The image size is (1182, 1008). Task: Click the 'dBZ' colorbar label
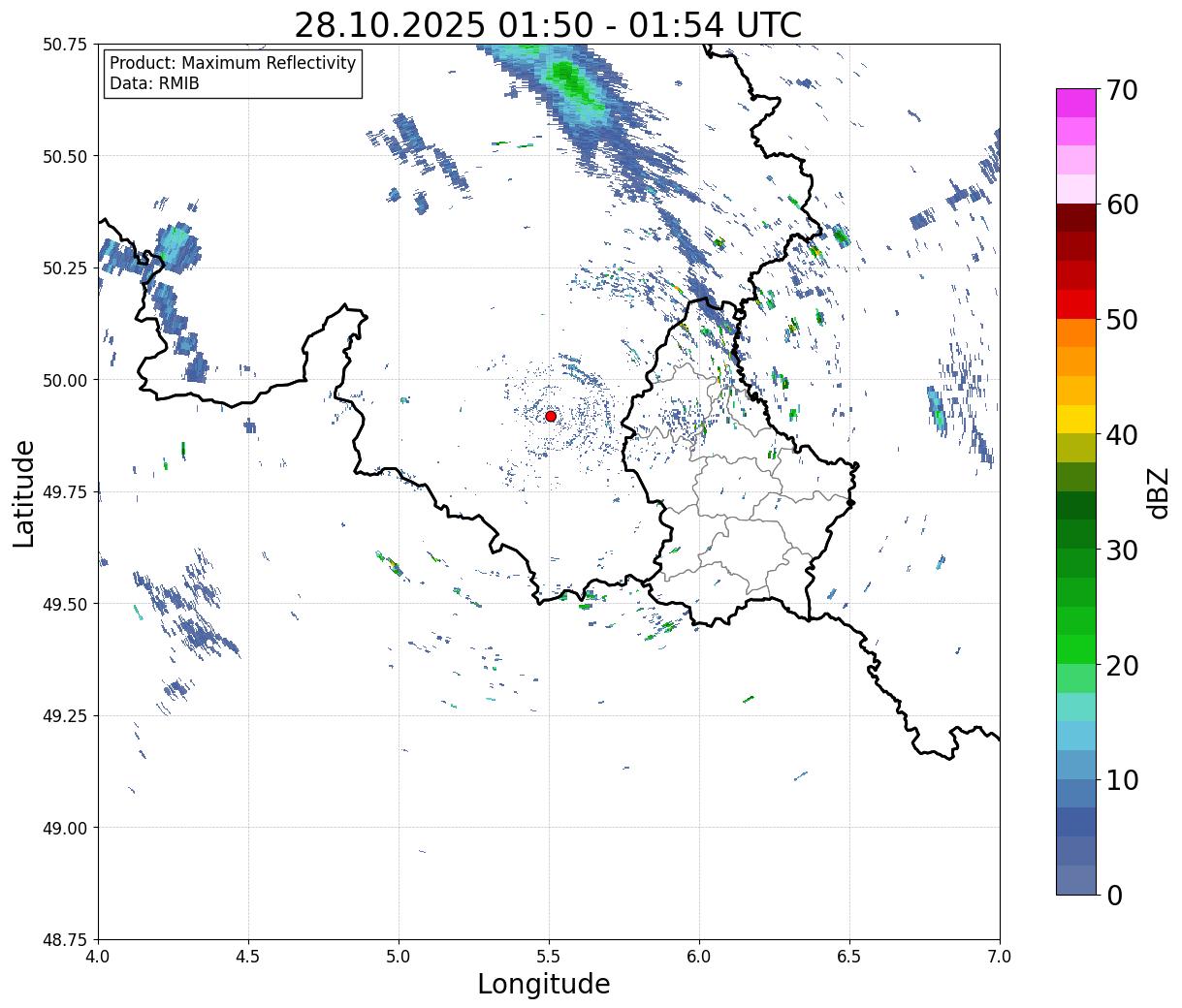1158,492
